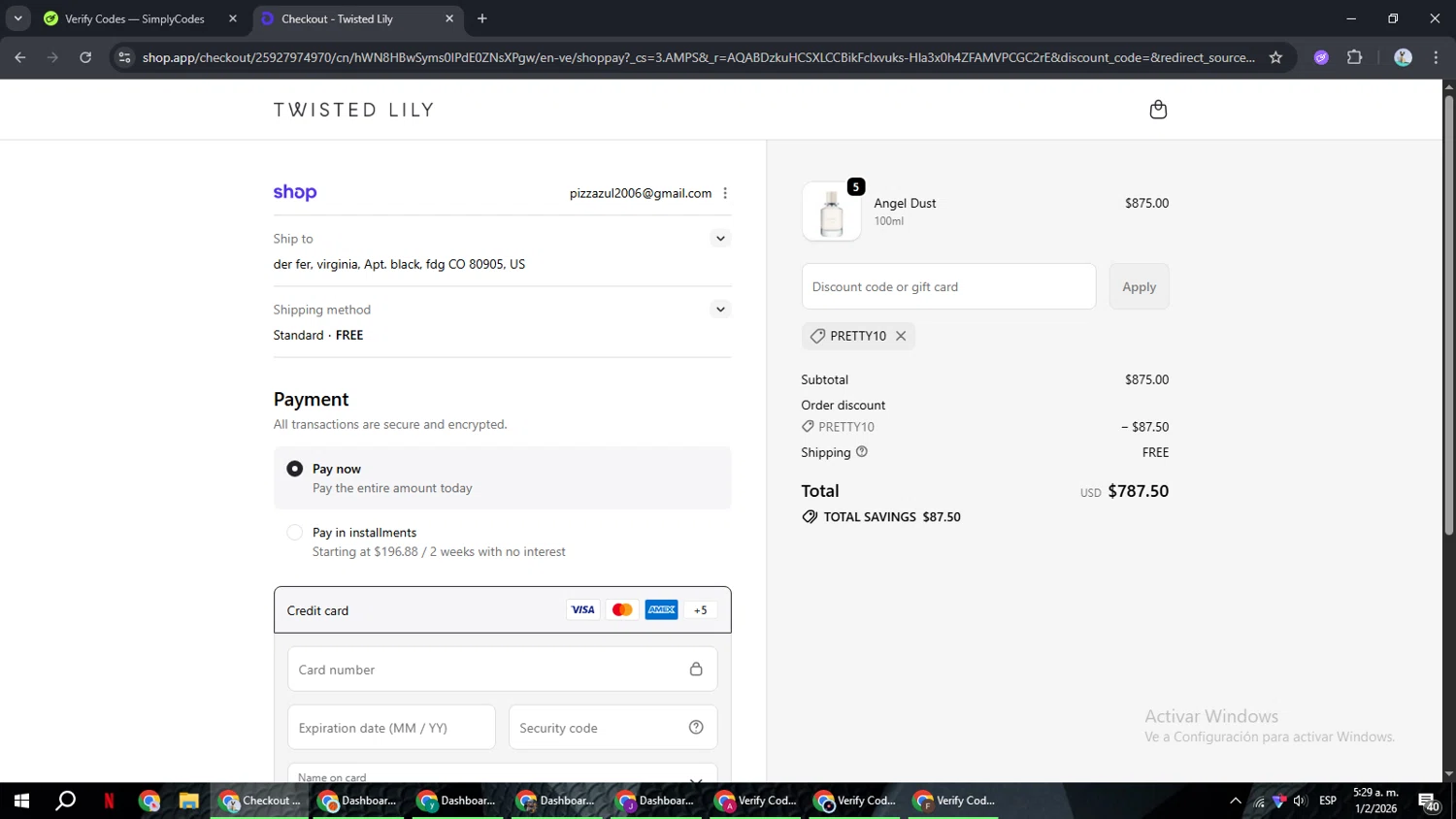Open the Chrome tab search dropdown
The height and width of the screenshot is (819, 1456).
click(17, 18)
